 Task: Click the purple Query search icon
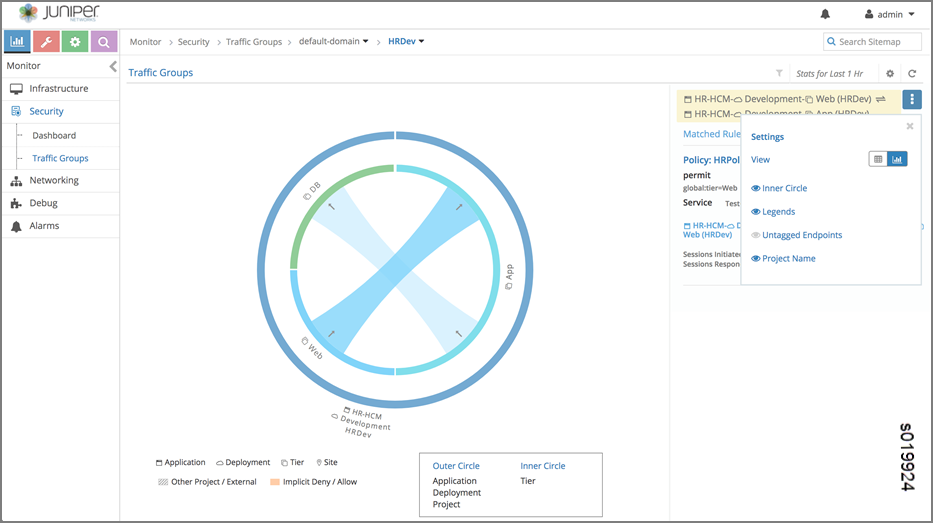click(104, 42)
